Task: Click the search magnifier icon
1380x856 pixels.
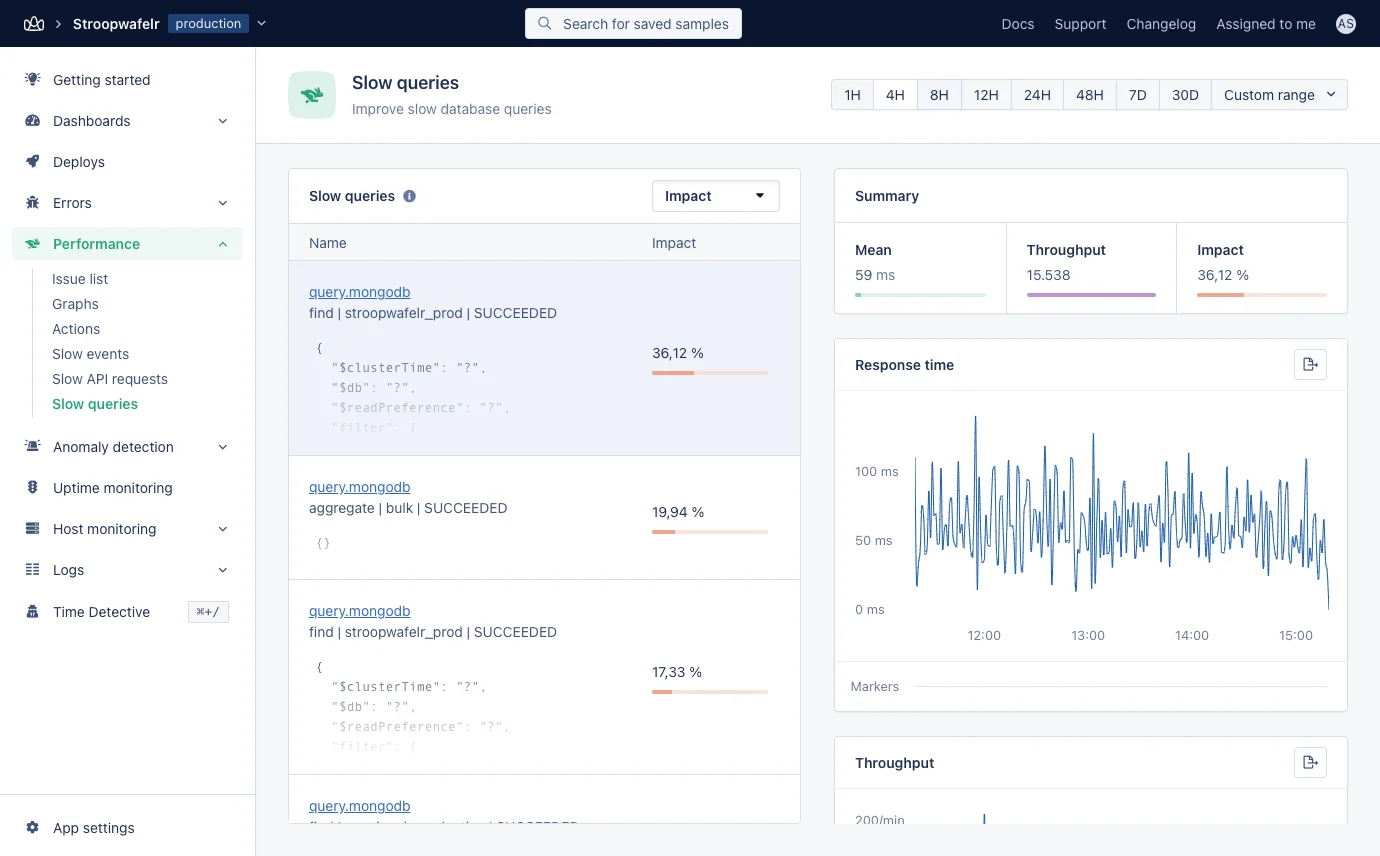Action: coord(545,24)
